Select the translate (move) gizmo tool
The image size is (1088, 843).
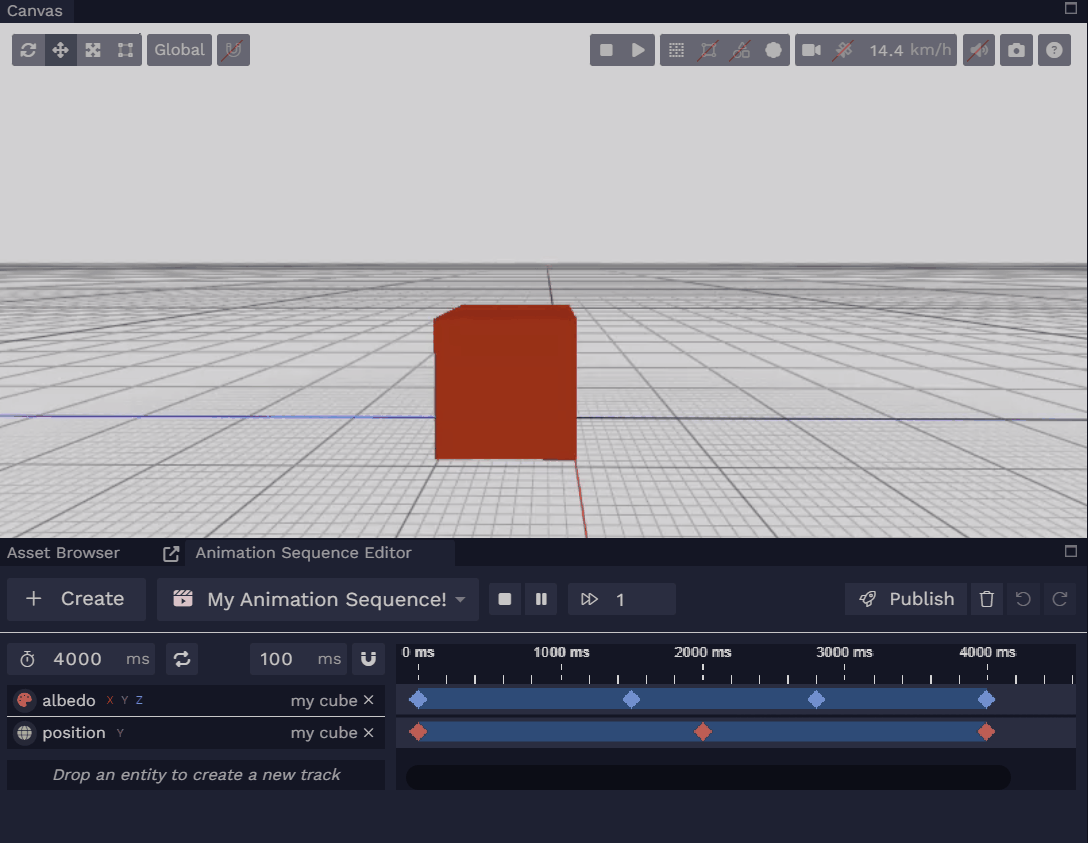tap(60, 50)
